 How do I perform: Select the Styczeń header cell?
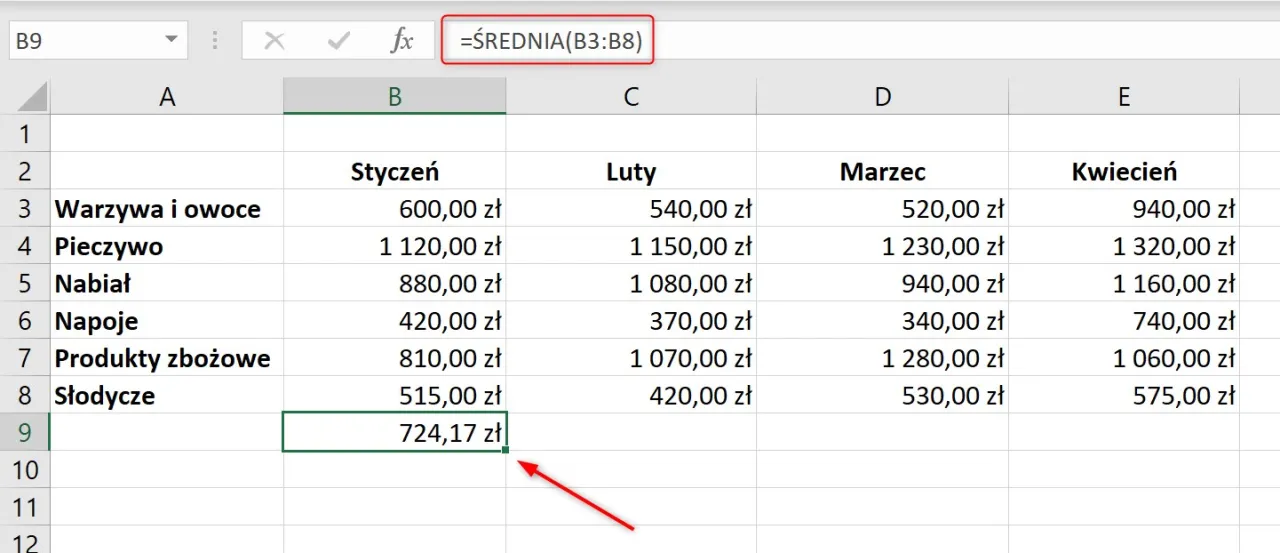[395, 171]
